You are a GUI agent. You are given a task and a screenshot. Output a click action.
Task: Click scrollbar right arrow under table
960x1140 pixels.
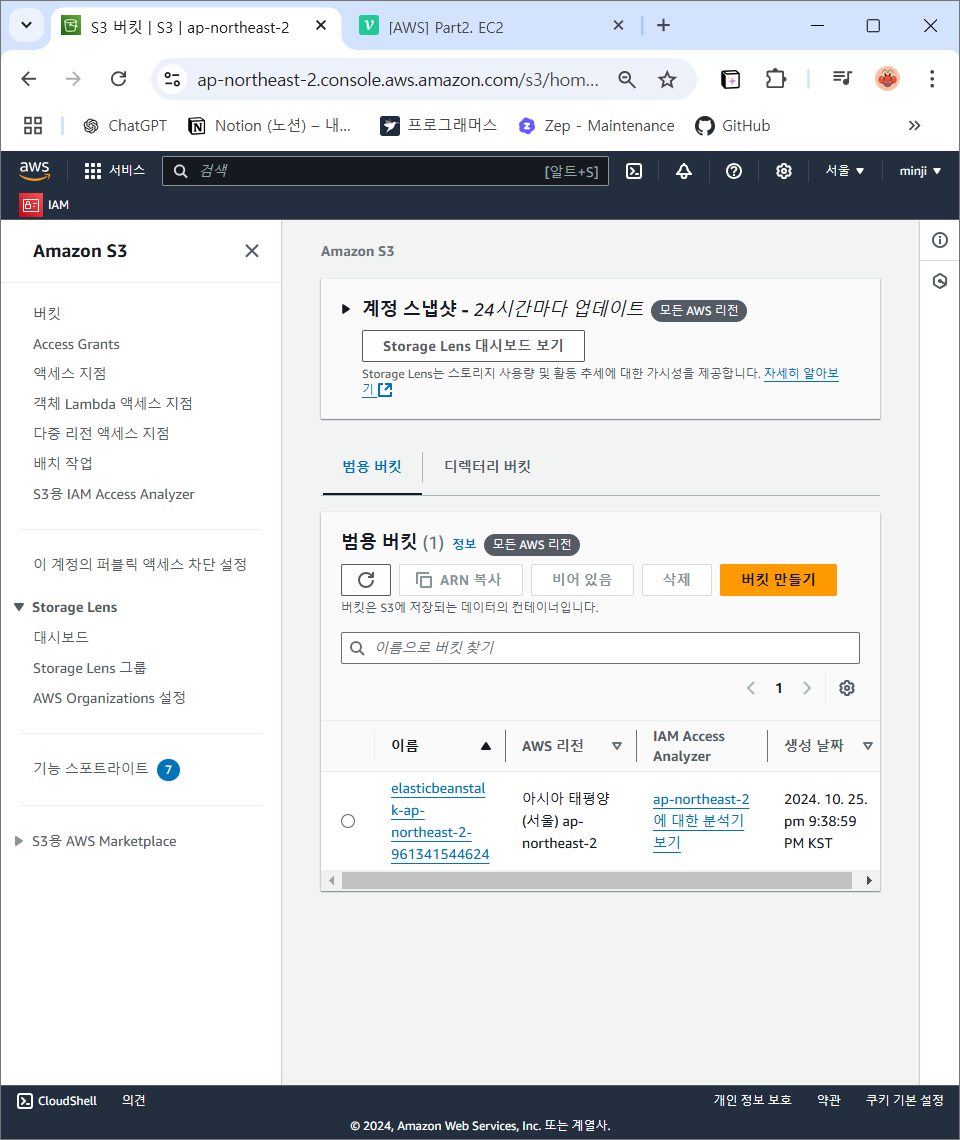(869, 880)
